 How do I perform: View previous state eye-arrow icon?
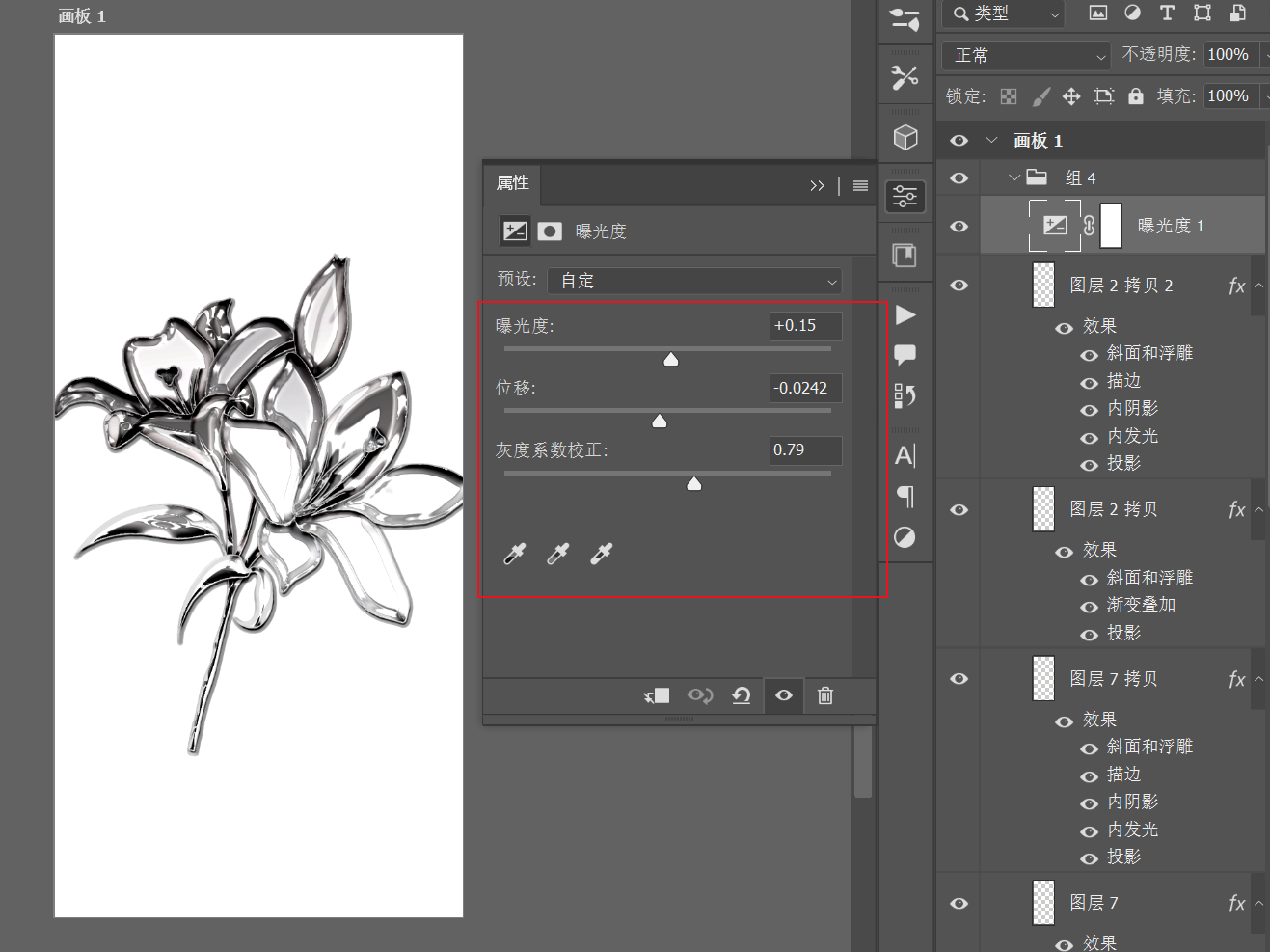pos(700,695)
